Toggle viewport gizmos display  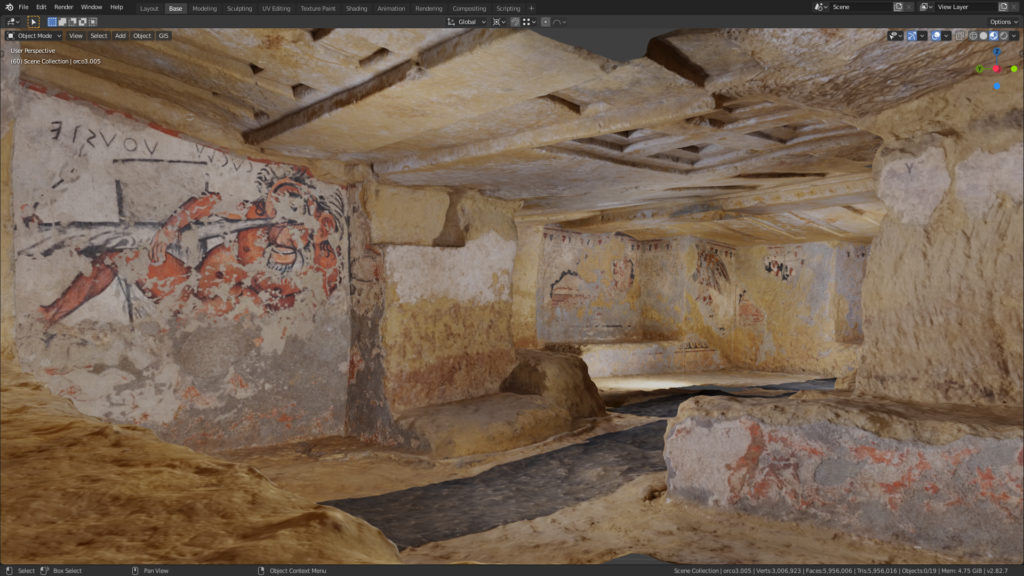[x=912, y=36]
